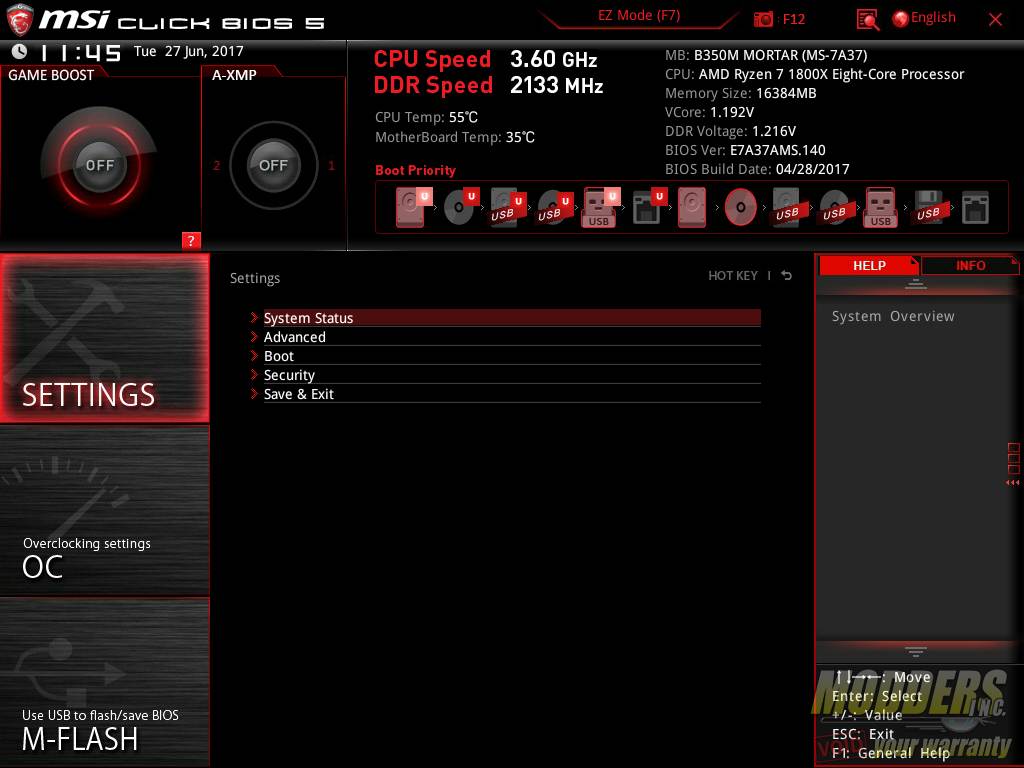Screen dimensions: 1024x768
Task: Change the language from English
Action: [924, 18]
